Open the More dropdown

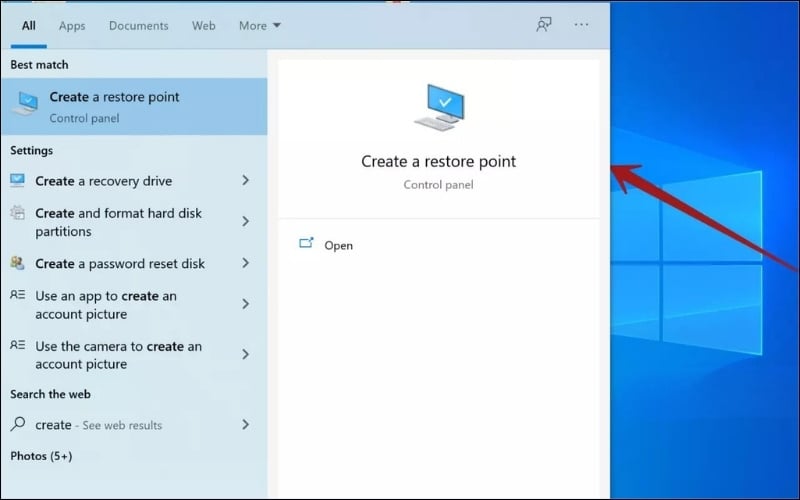tap(260, 26)
